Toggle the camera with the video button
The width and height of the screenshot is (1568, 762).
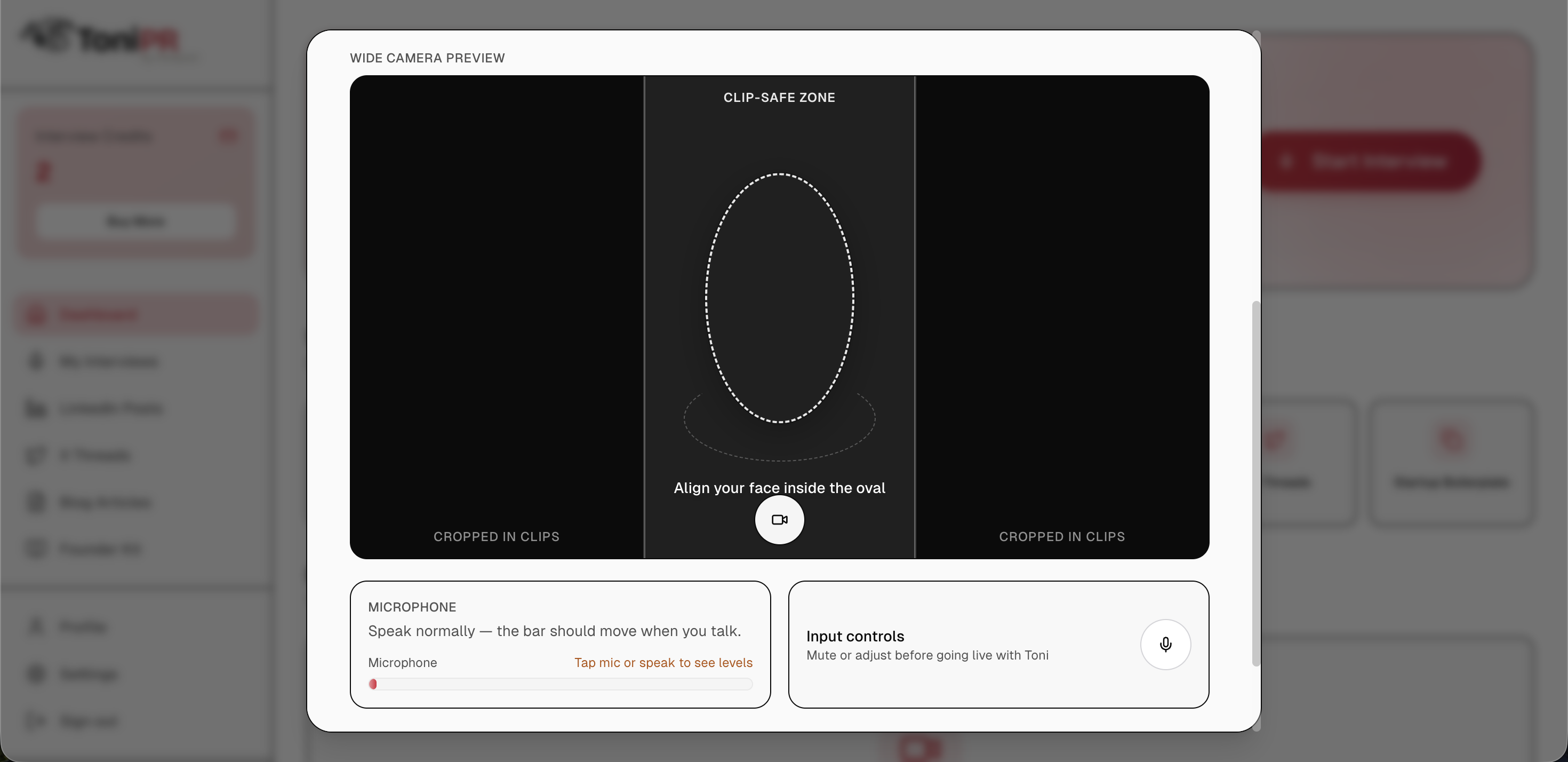[x=779, y=520]
